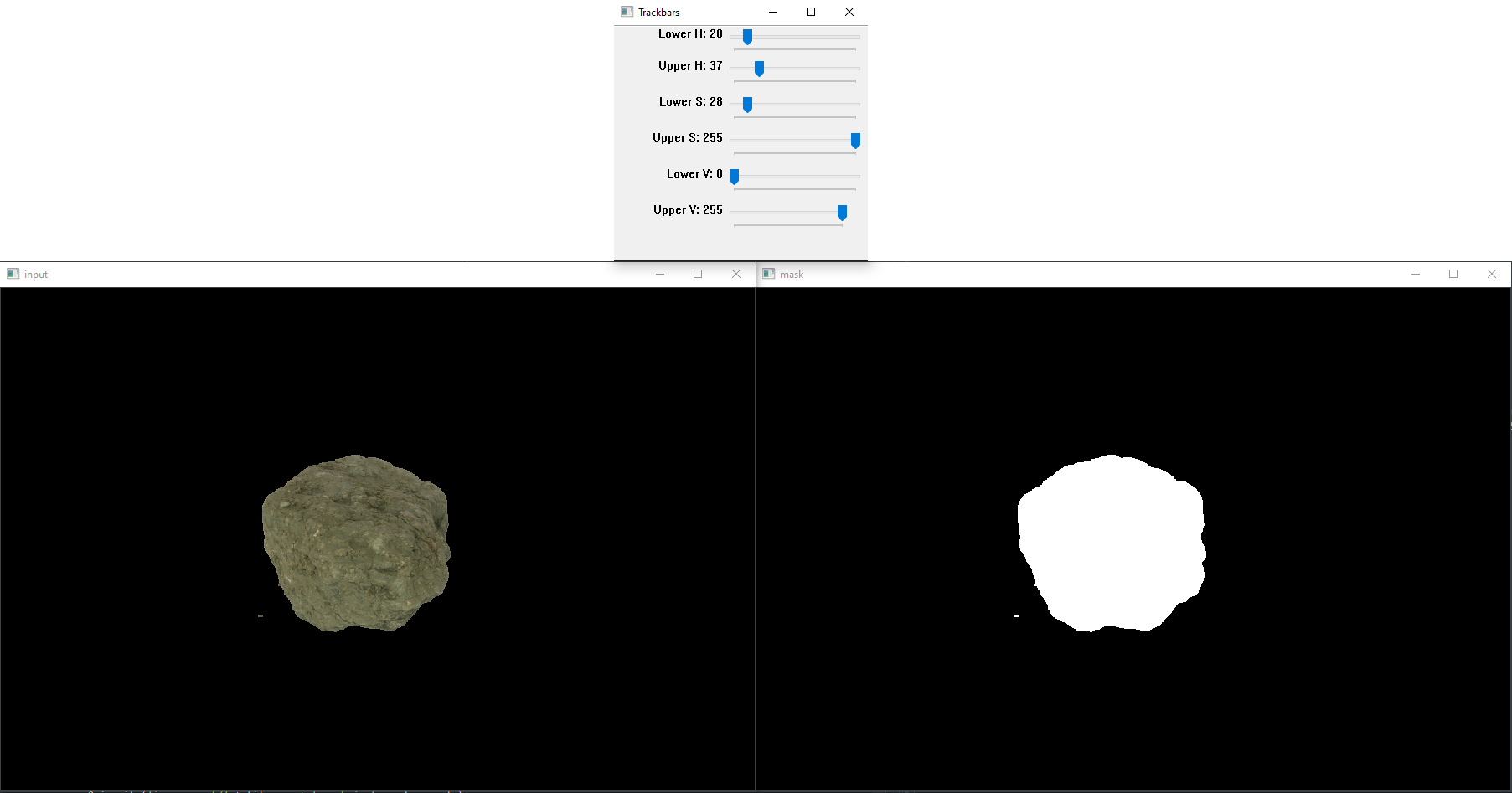Minimize the input window
The image size is (1512, 793).
pyautogui.click(x=660, y=274)
